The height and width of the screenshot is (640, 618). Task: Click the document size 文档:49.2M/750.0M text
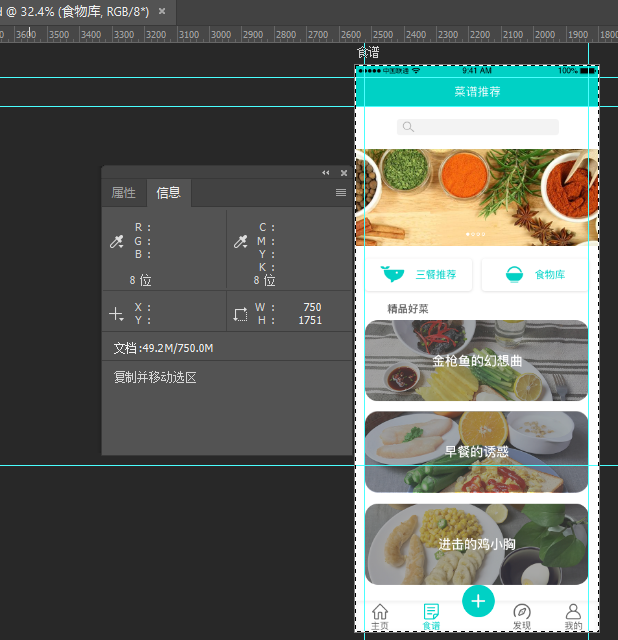pos(163,348)
